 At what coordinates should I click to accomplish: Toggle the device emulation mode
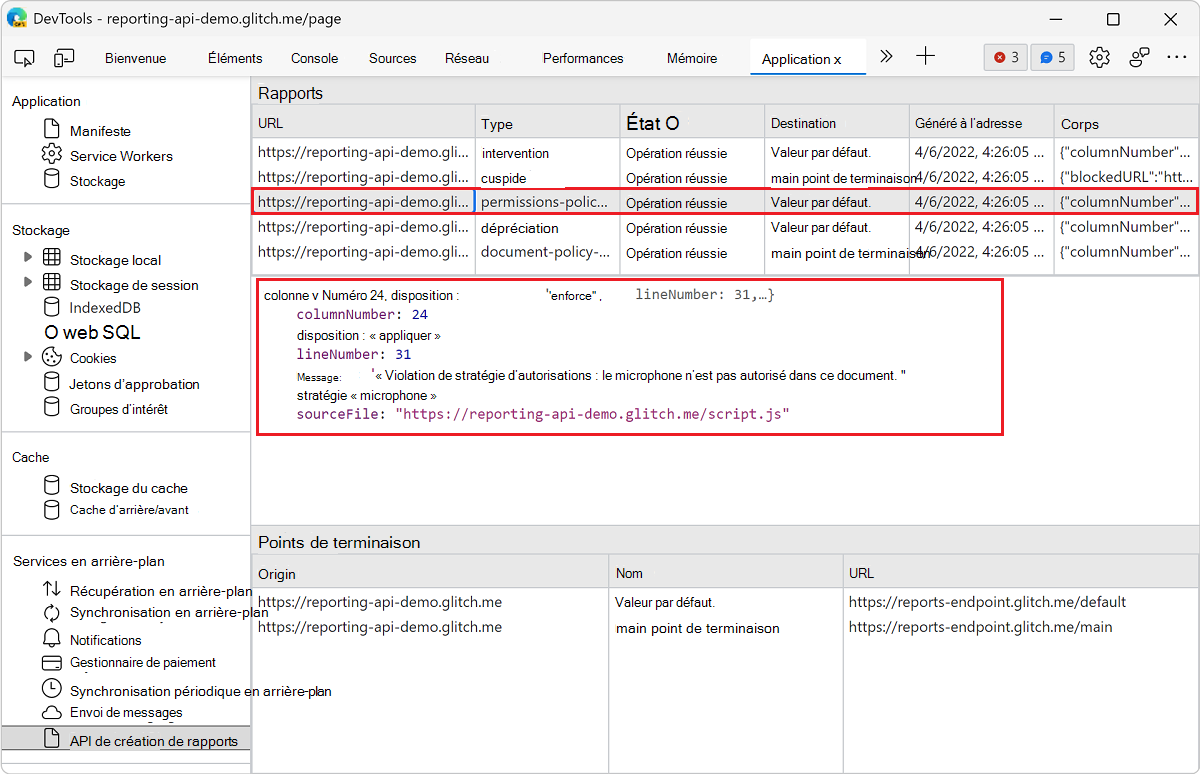click(64, 57)
